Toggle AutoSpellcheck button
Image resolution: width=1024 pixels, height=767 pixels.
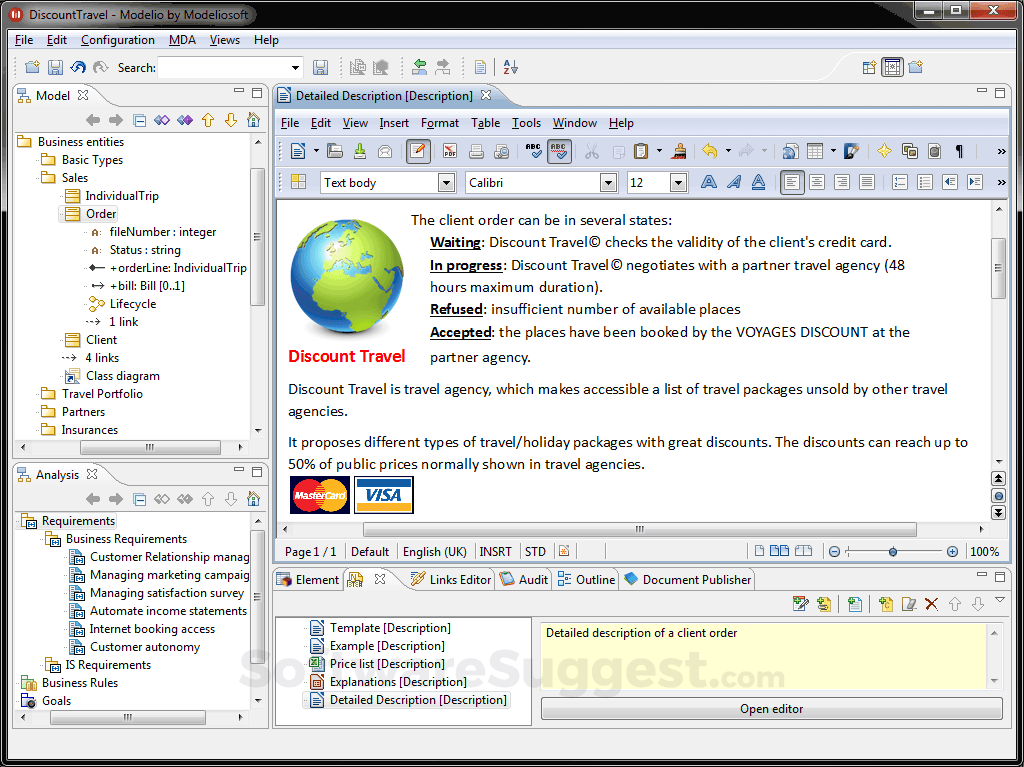(x=560, y=151)
